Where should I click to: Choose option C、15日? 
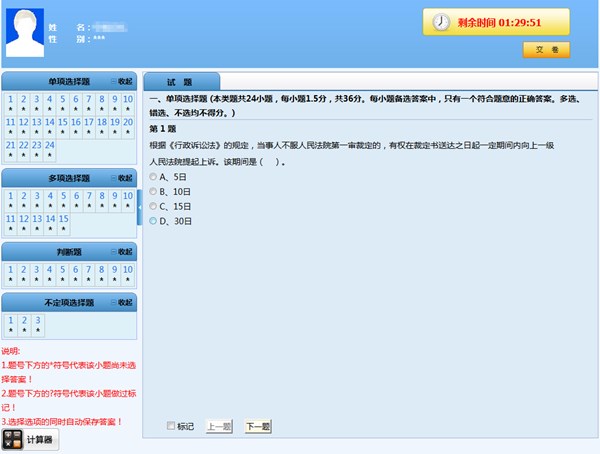(153, 206)
